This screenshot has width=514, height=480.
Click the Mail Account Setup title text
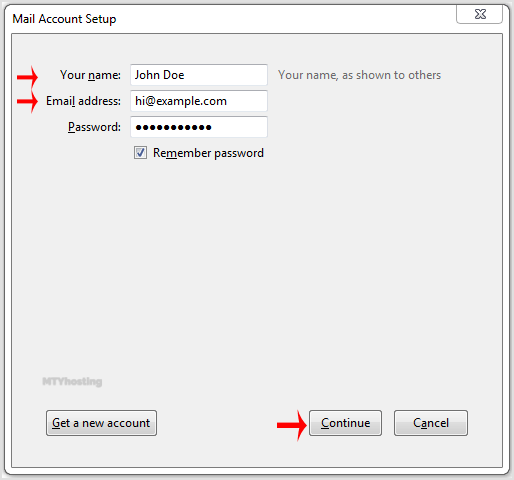pos(64,19)
